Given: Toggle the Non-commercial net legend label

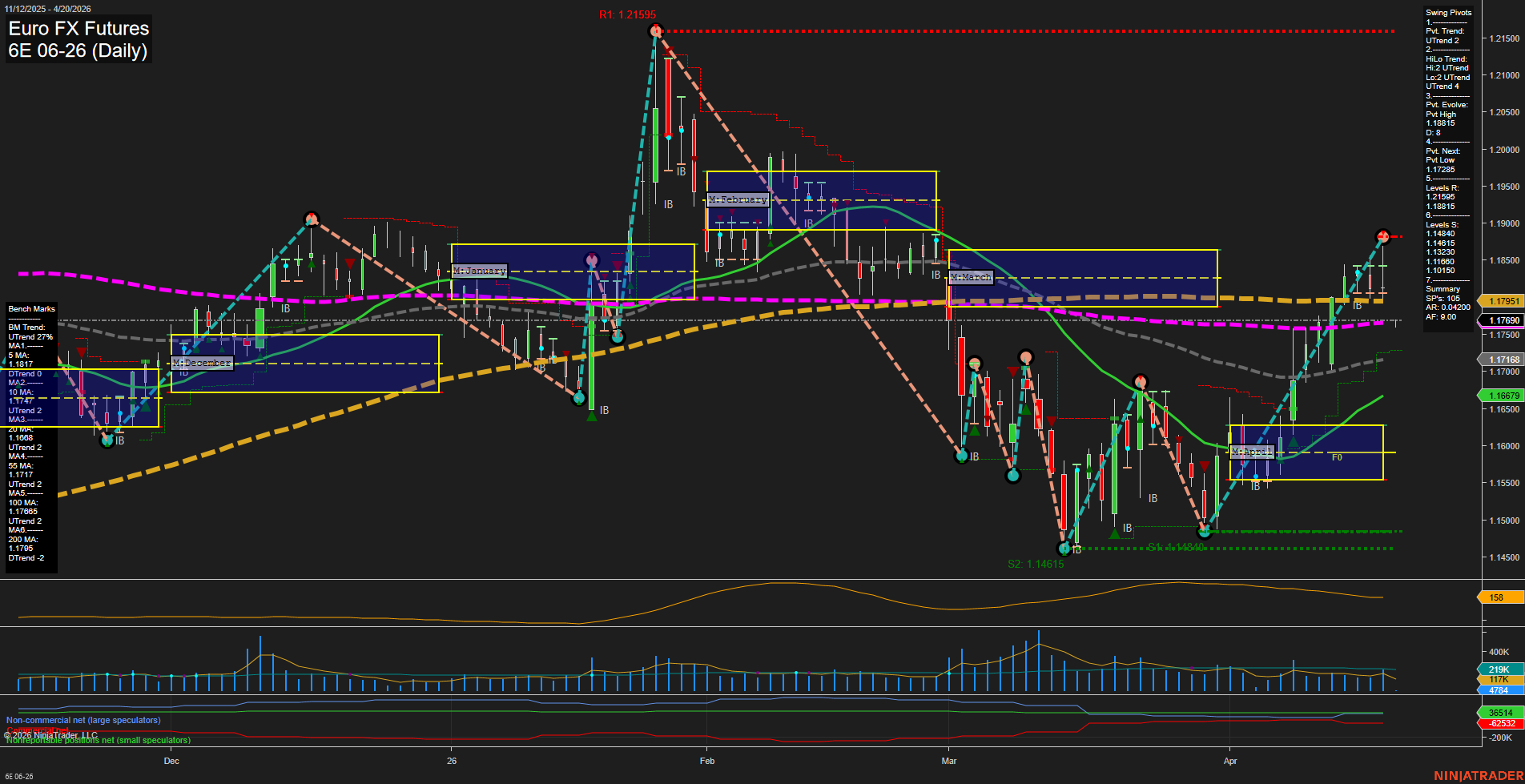Looking at the screenshot, I should tap(84, 720).
